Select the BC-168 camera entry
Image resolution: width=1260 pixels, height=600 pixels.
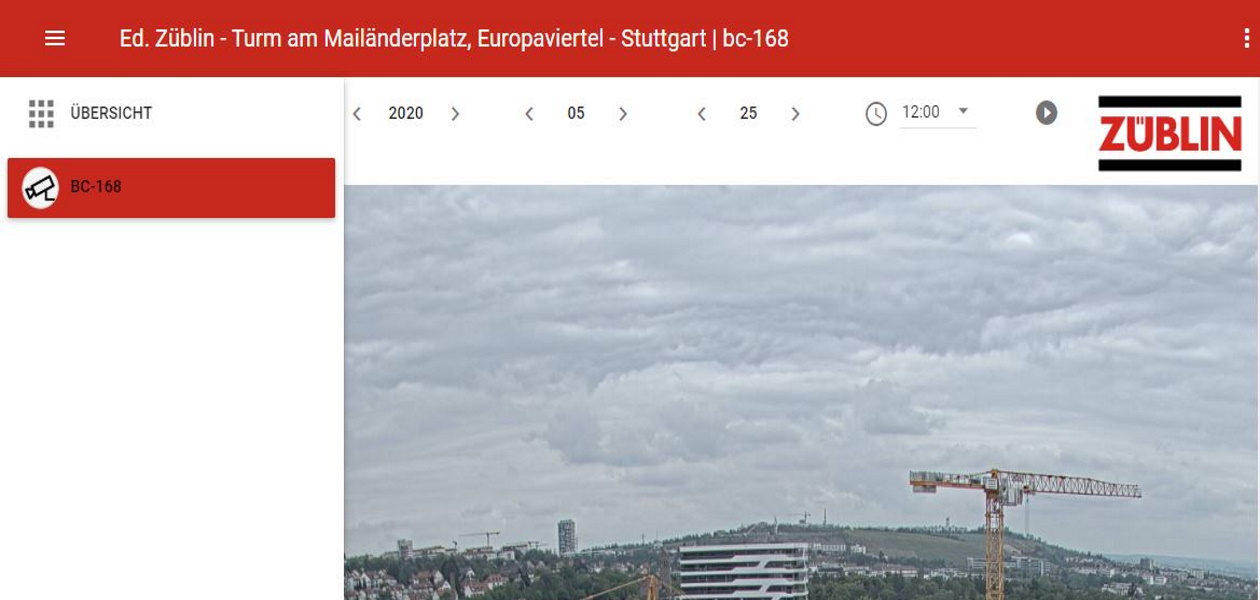point(171,187)
